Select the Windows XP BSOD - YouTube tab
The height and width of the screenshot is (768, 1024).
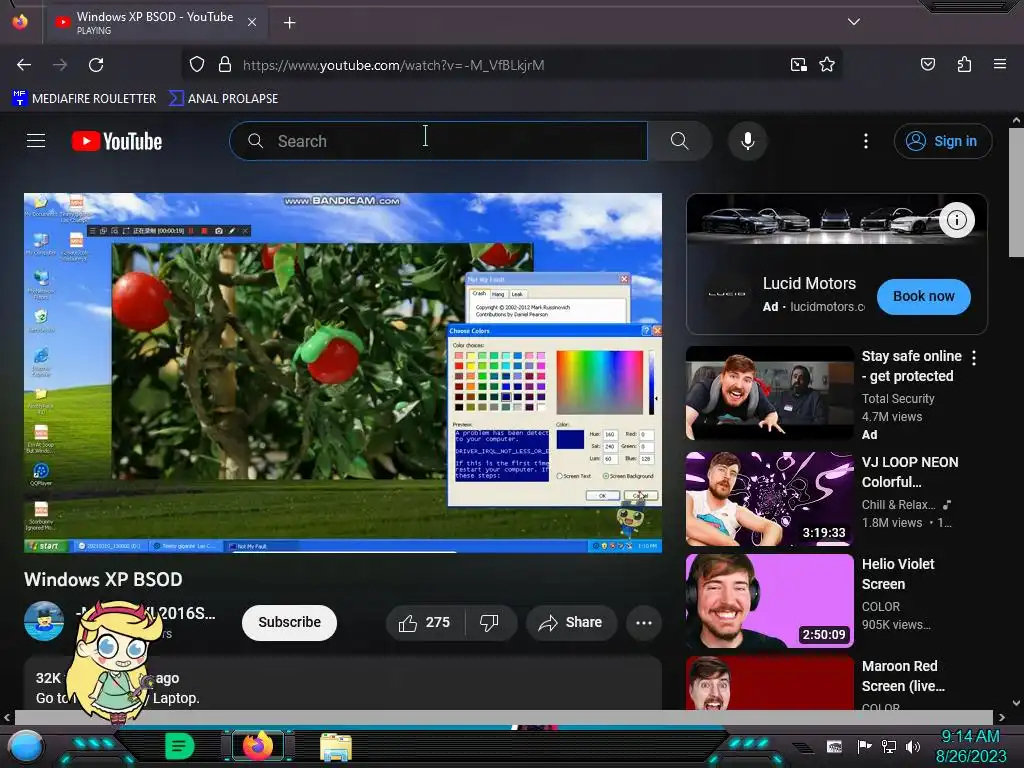[155, 22]
